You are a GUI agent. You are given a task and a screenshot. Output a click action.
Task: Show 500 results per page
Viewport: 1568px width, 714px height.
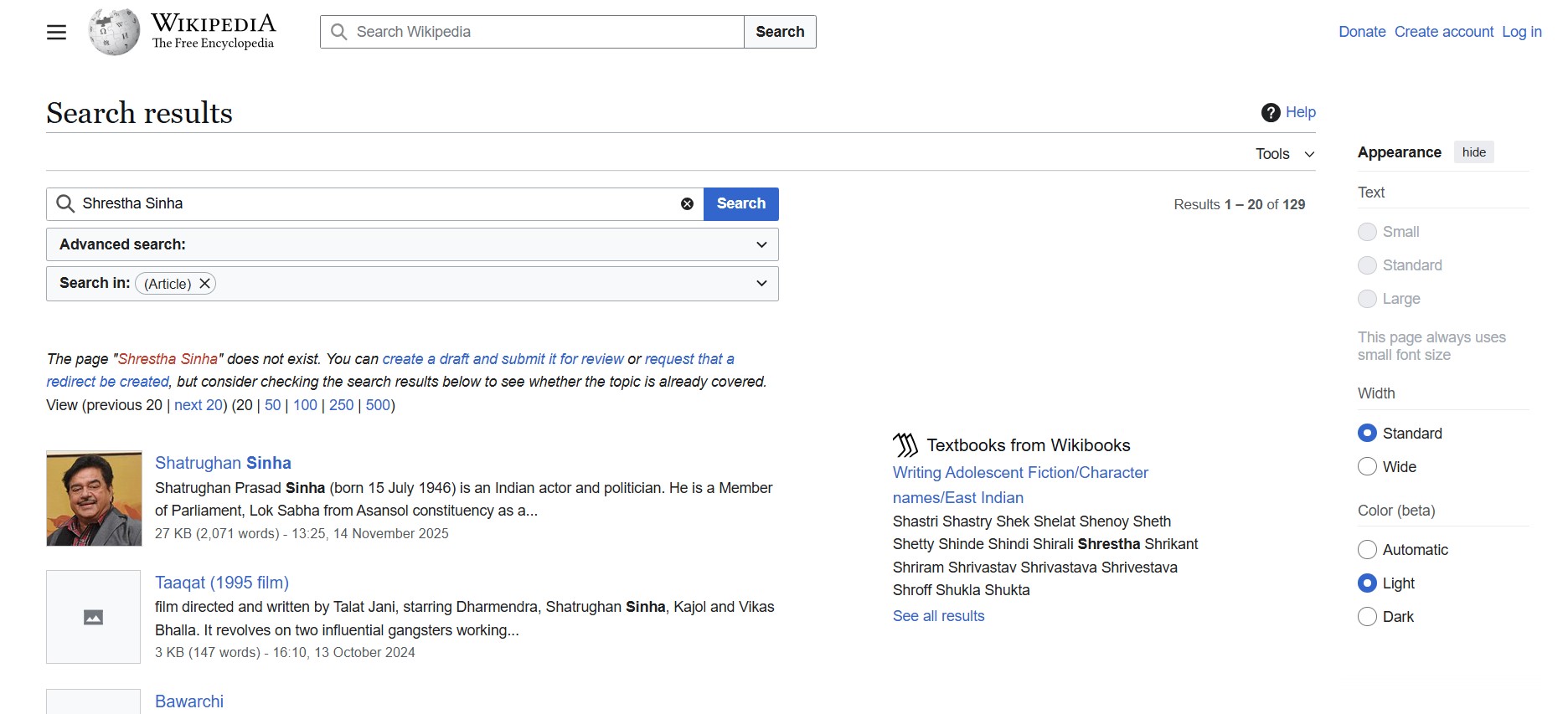[x=378, y=405]
